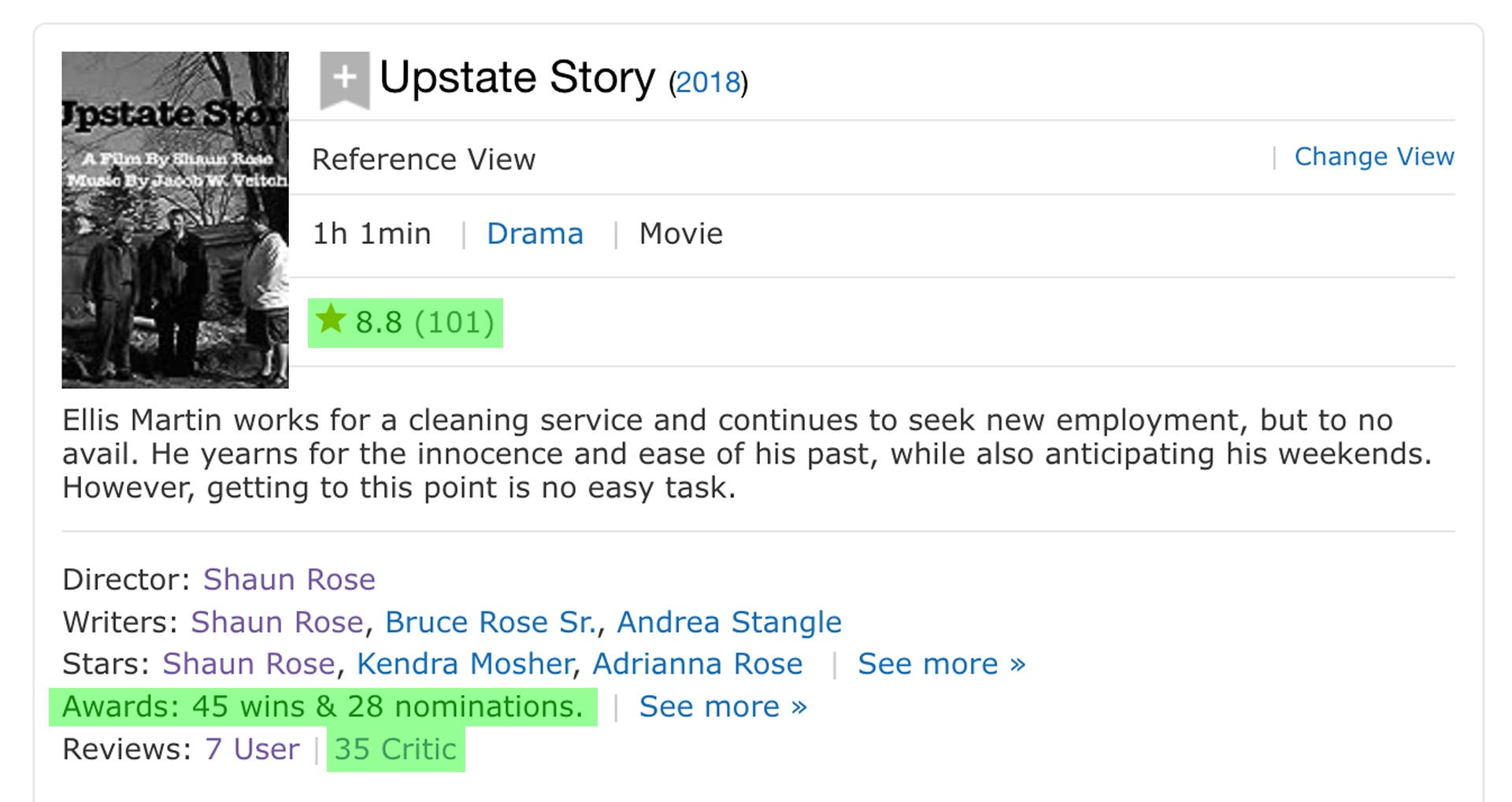
Task: Open the 7 User reviews link
Action: (x=252, y=749)
